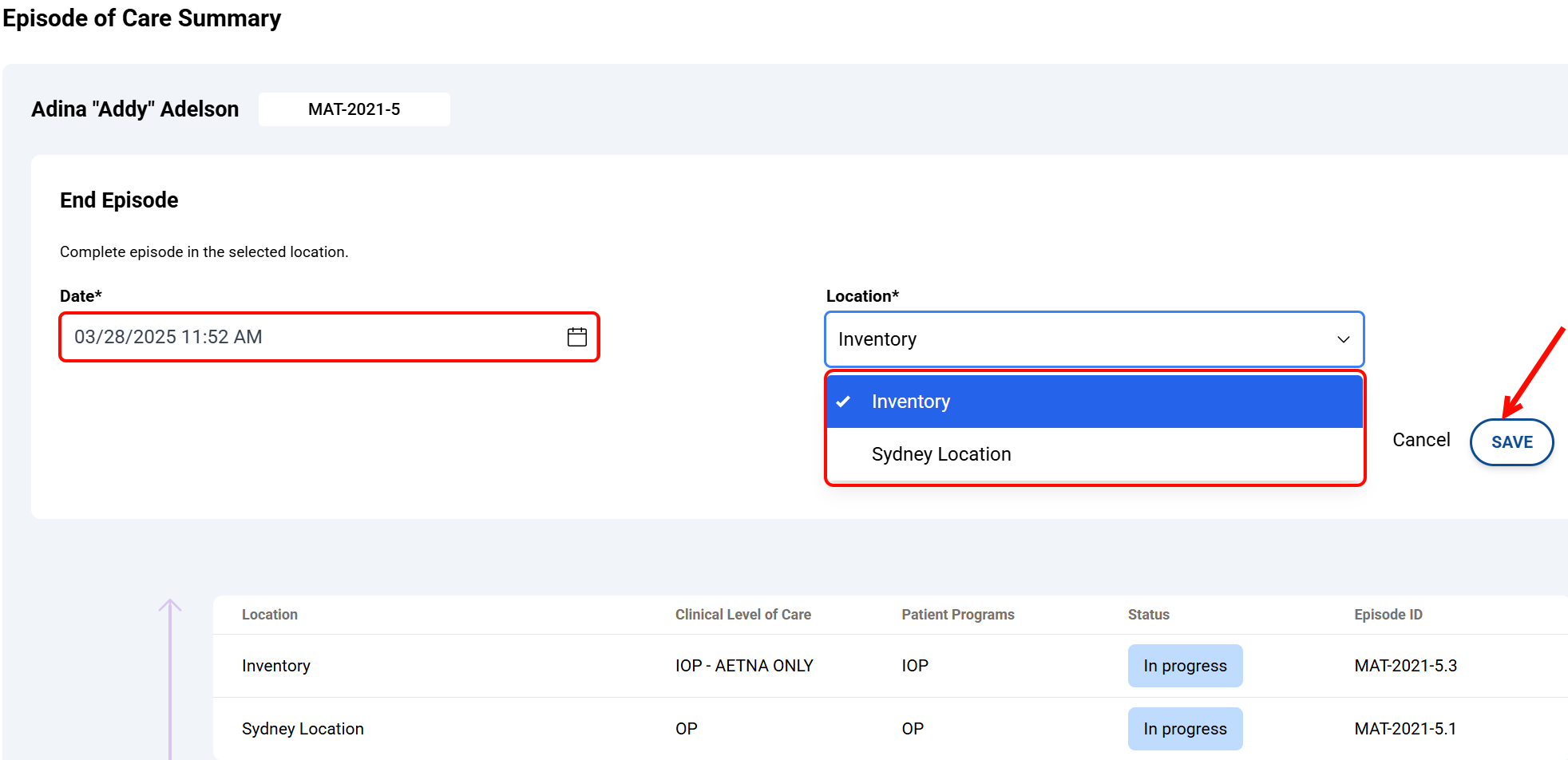
Task: Select Sydney Location from the dropdown list
Action: [940, 454]
